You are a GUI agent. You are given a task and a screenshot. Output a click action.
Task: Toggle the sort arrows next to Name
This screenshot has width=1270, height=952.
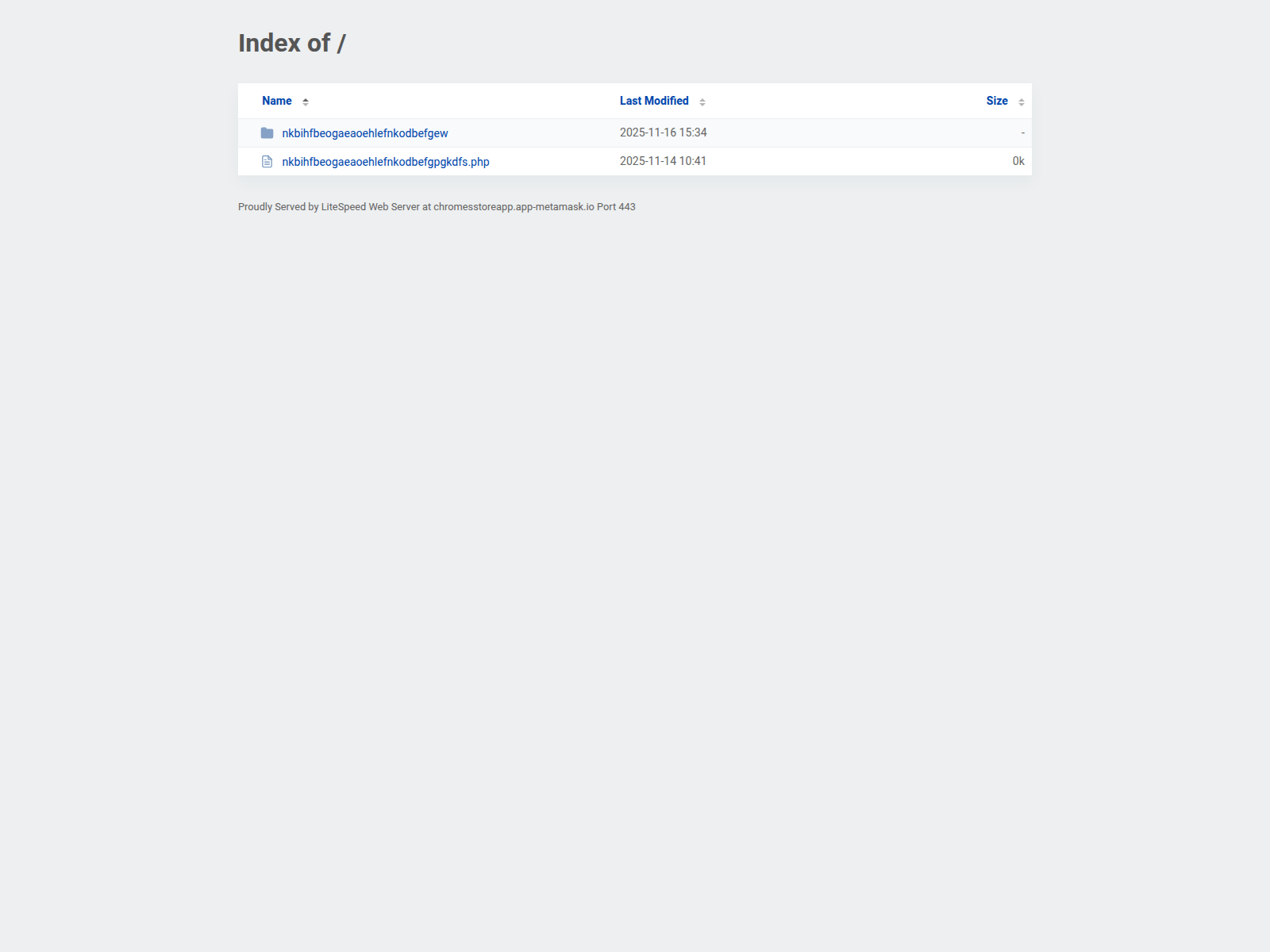point(306,102)
